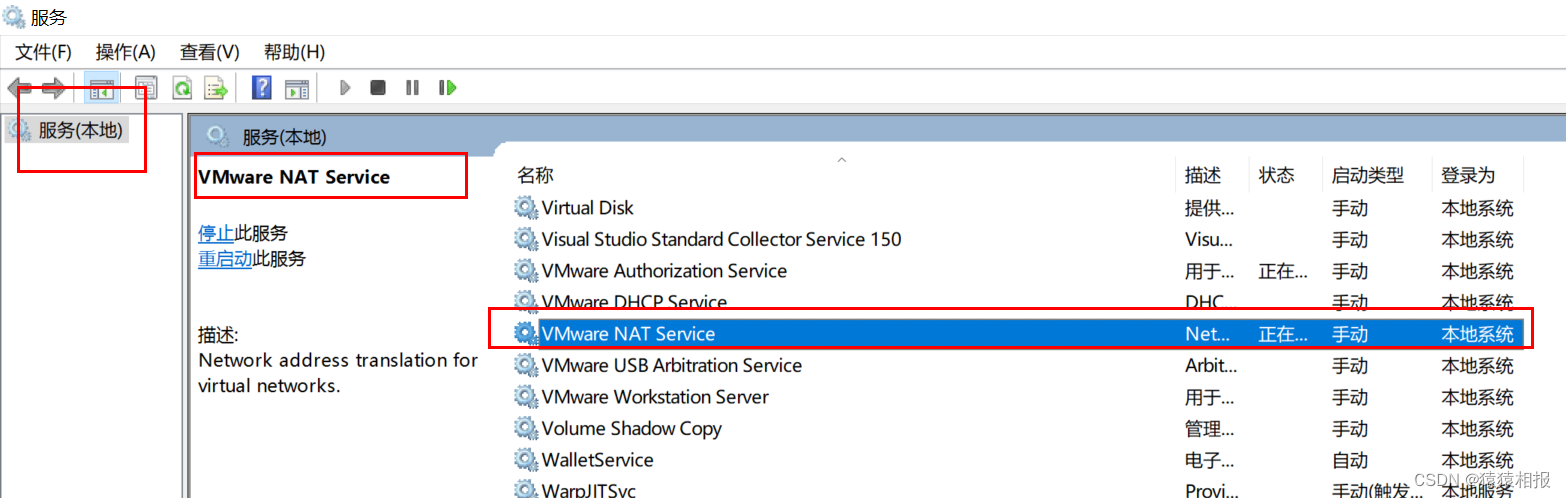Click the gear icon in 服务(本地) pane header

click(217, 136)
